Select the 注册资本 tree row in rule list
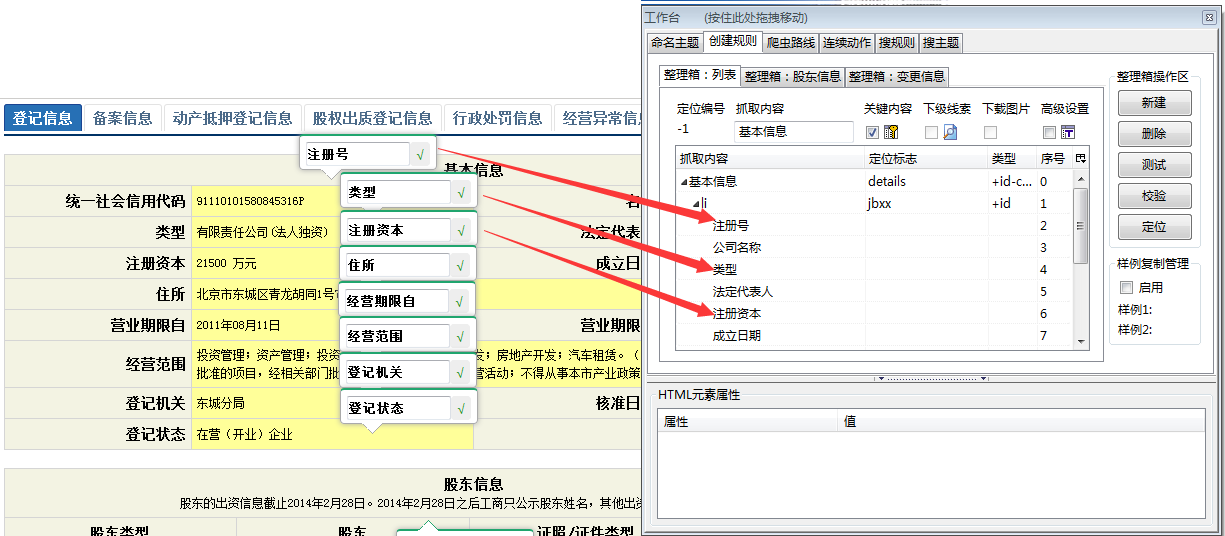Image resolution: width=1225 pixels, height=536 pixels. pyautogui.click(x=875, y=314)
